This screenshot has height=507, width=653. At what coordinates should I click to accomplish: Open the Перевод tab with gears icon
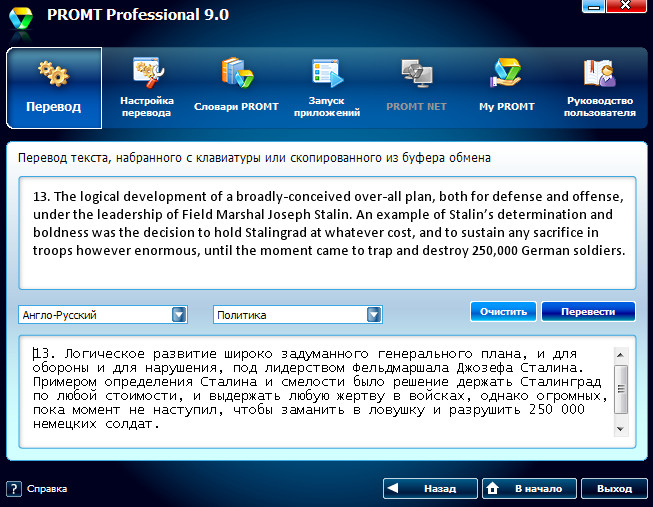pyautogui.click(x=54, y=88)
